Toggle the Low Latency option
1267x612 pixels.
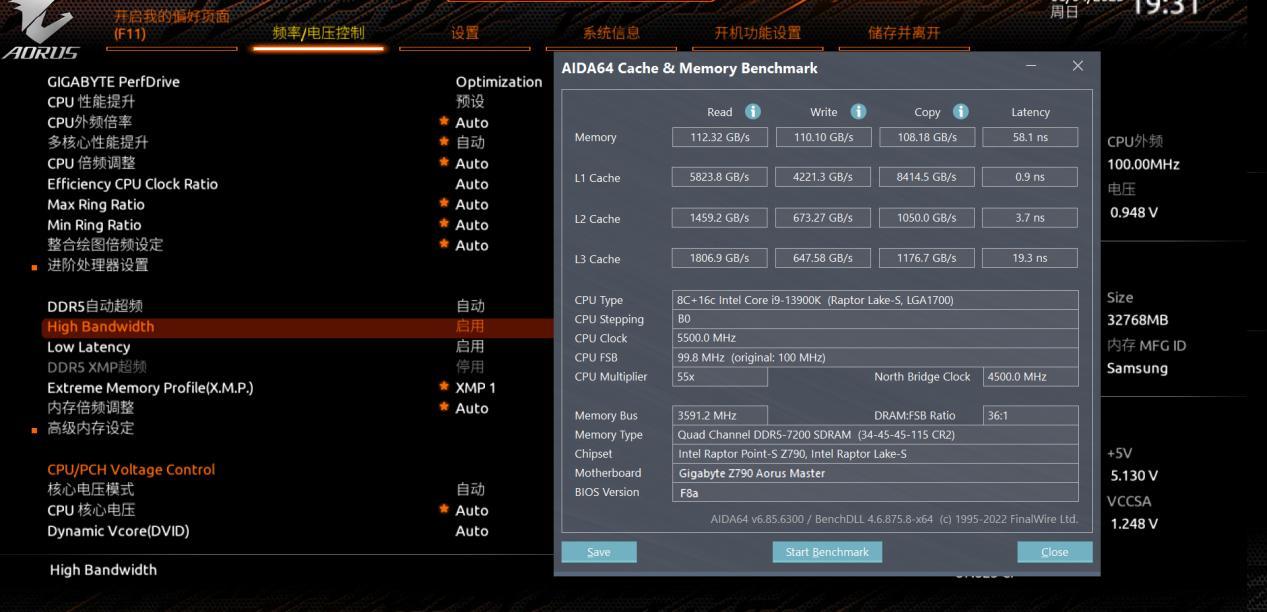tap(470, 347)
